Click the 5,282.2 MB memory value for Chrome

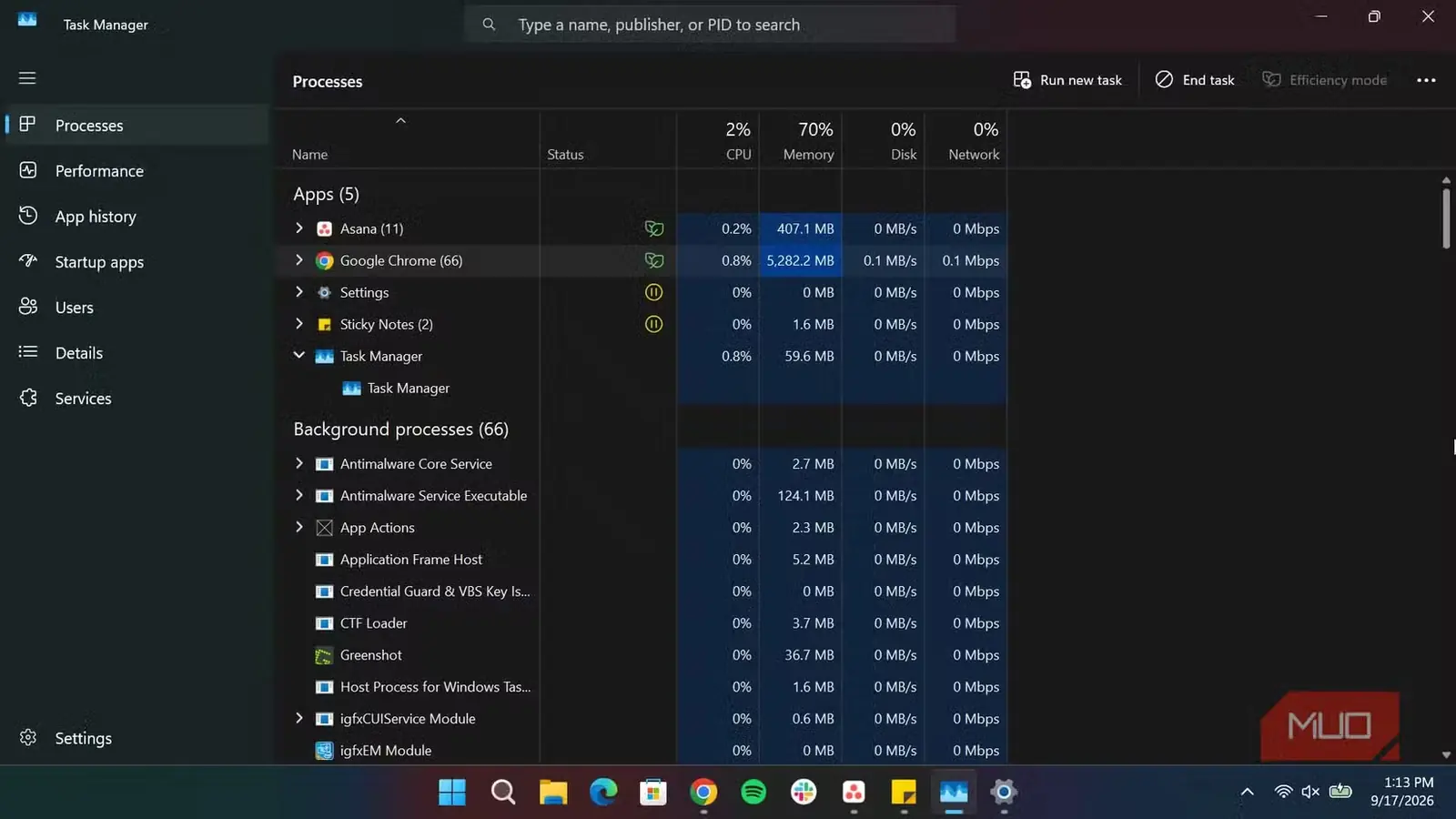click(800, 260)
